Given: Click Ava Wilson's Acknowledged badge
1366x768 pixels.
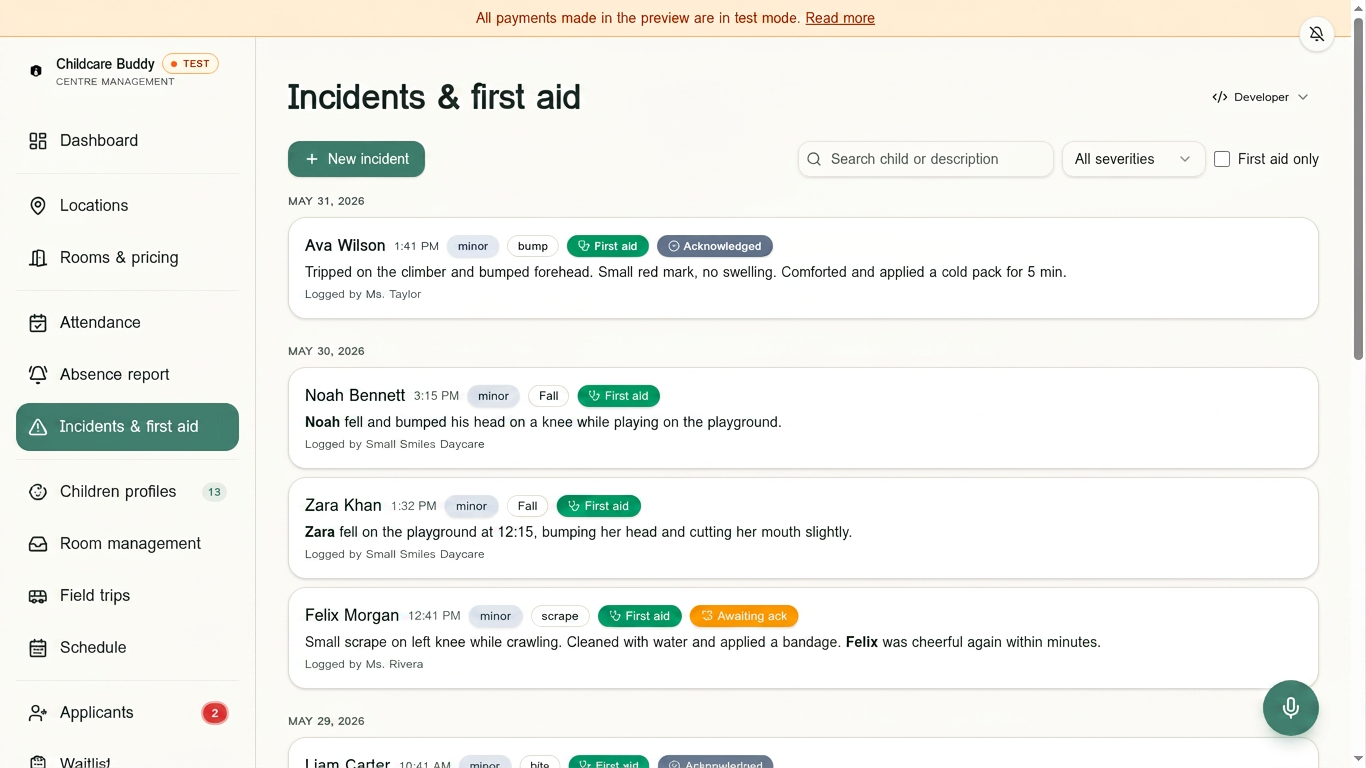Looking at the screenshot, I should click(x=715, y=246).
